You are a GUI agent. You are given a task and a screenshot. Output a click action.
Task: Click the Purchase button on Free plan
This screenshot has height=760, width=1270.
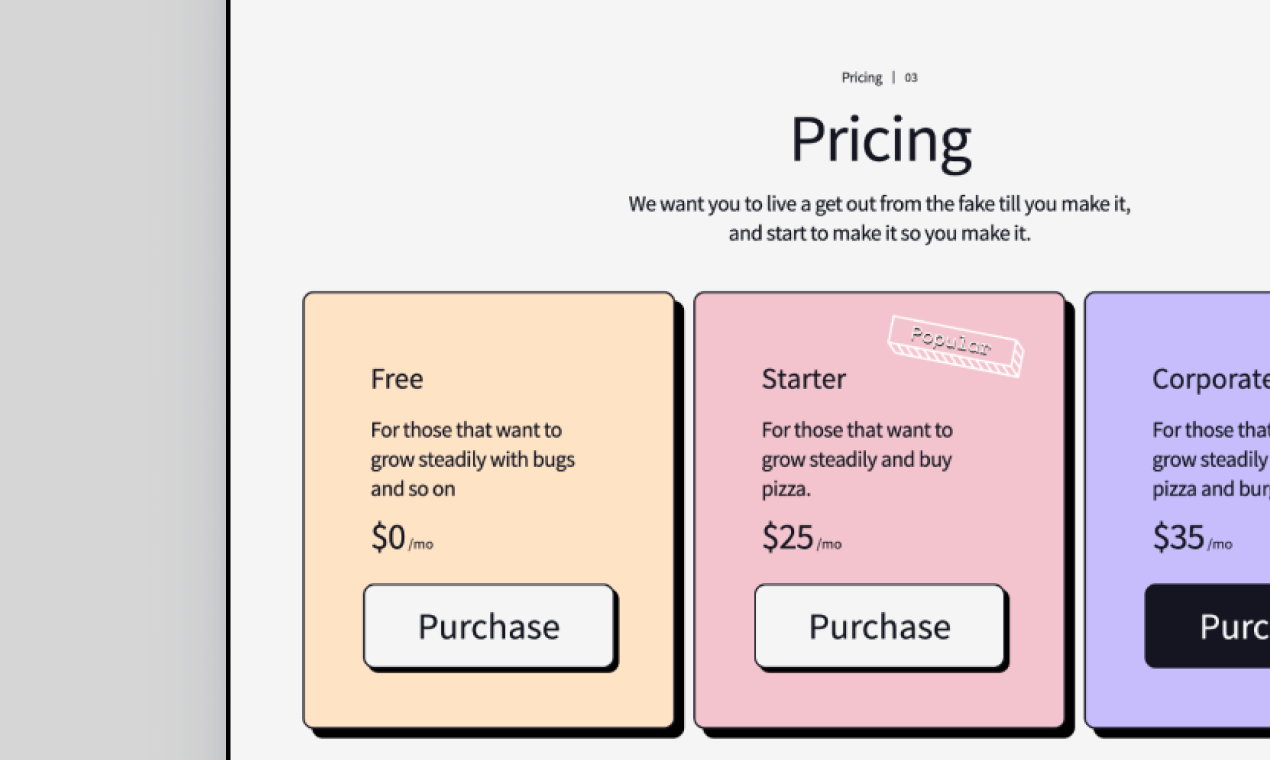click(x=489, y=626)
